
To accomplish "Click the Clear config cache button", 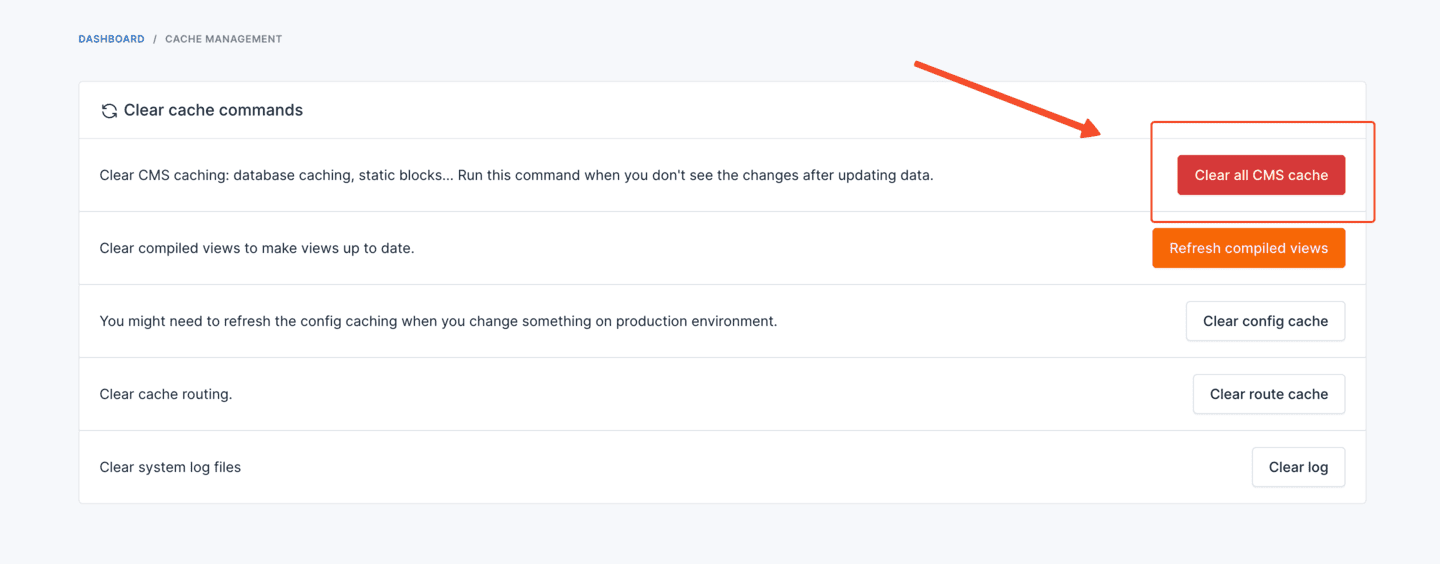I will tap(1265, 321).
